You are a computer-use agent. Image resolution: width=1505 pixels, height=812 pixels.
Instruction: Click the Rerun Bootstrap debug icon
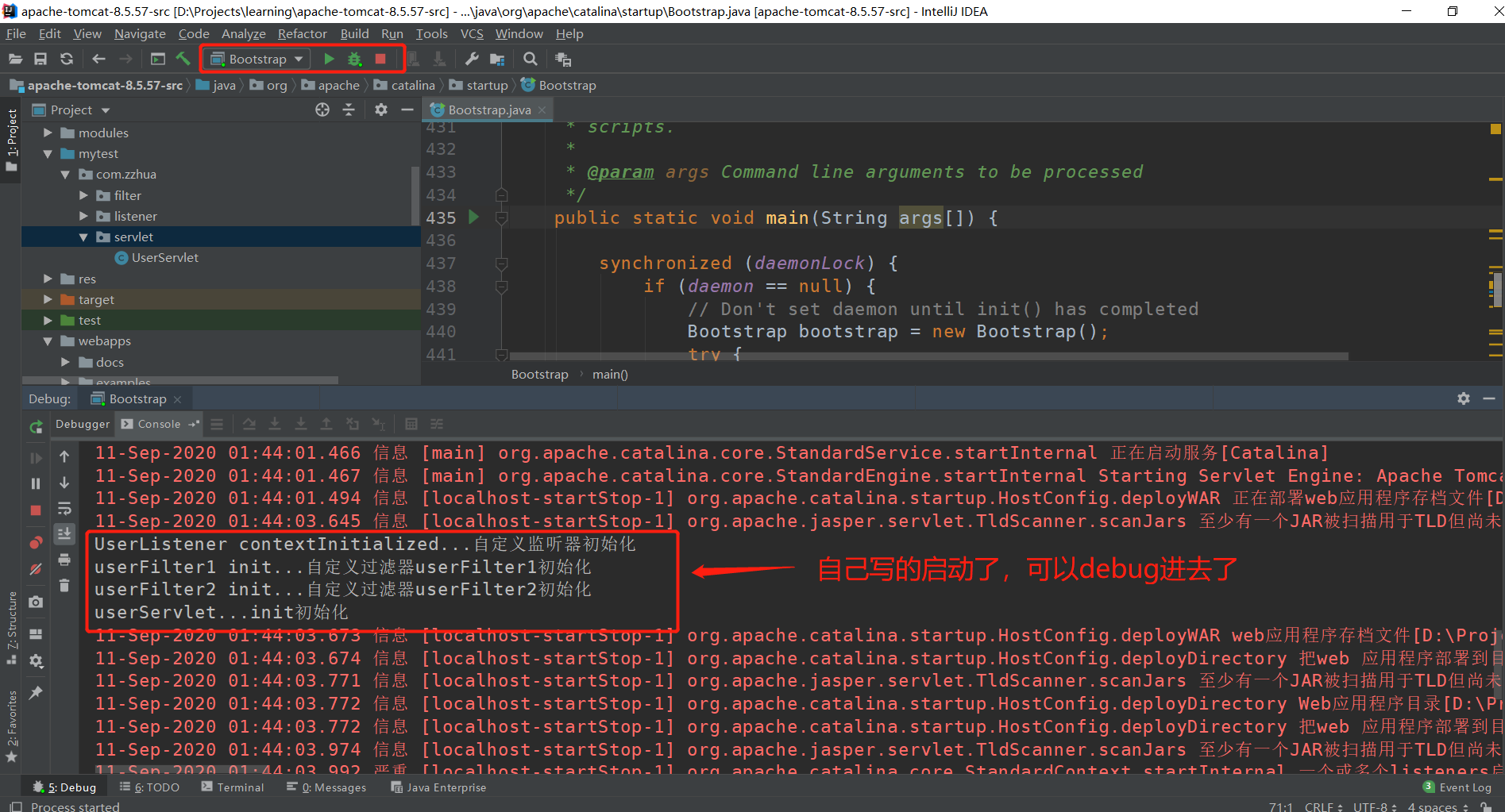[36, 428]
